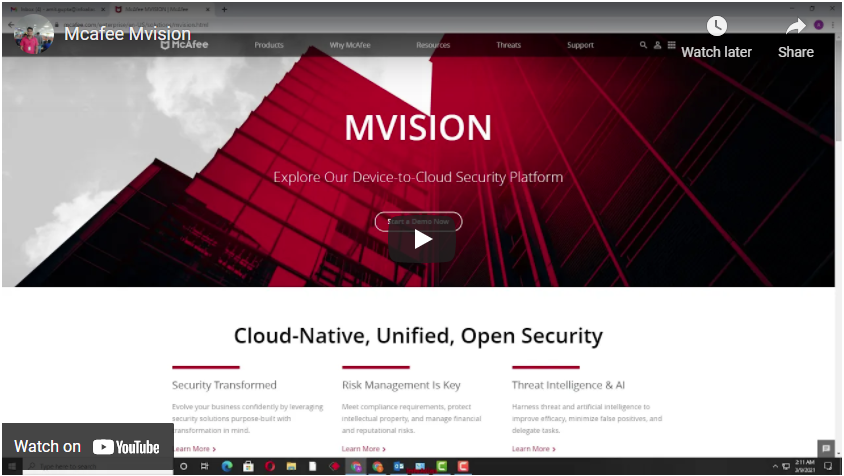Click the Watch later clock icon

pyautogui.click(x=716, y=26)
